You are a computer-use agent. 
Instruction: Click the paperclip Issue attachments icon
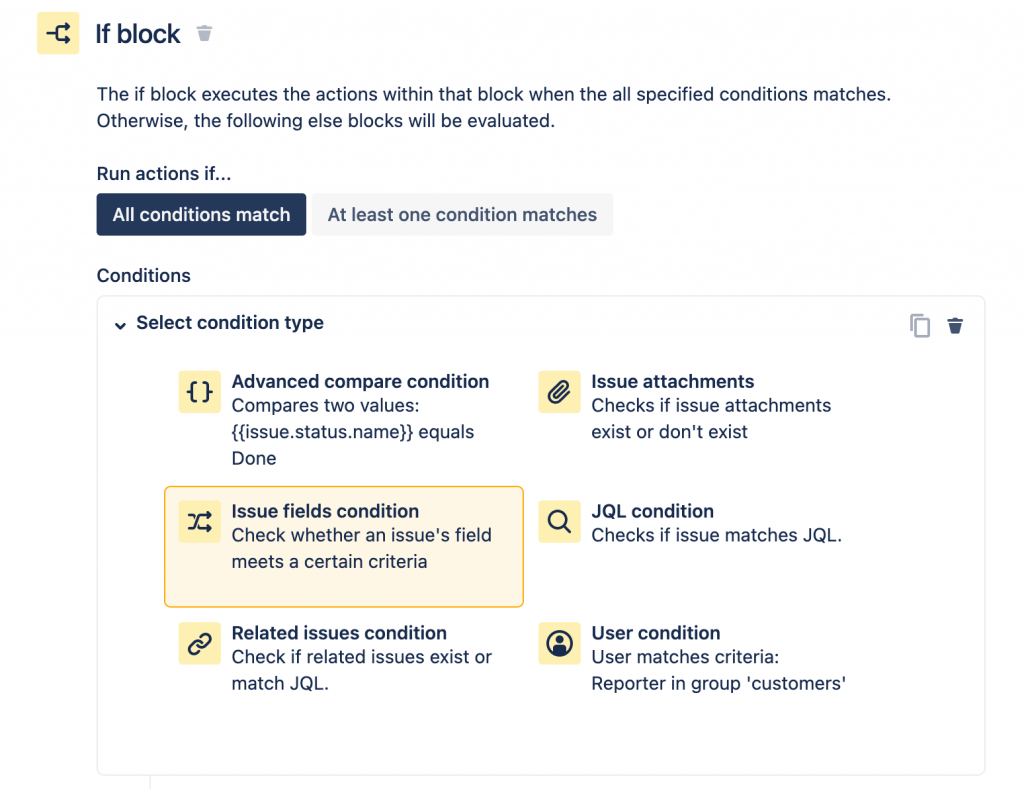pos(559,392)
